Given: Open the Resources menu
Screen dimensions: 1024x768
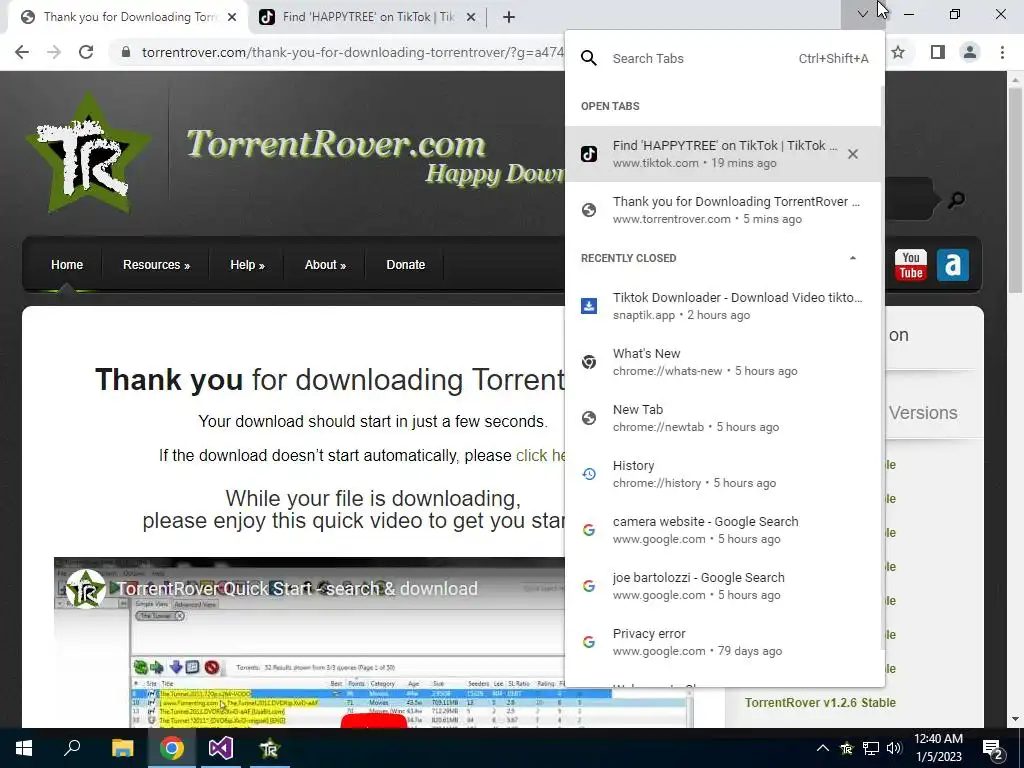Looking at the screenshot, I should [156, 264].
